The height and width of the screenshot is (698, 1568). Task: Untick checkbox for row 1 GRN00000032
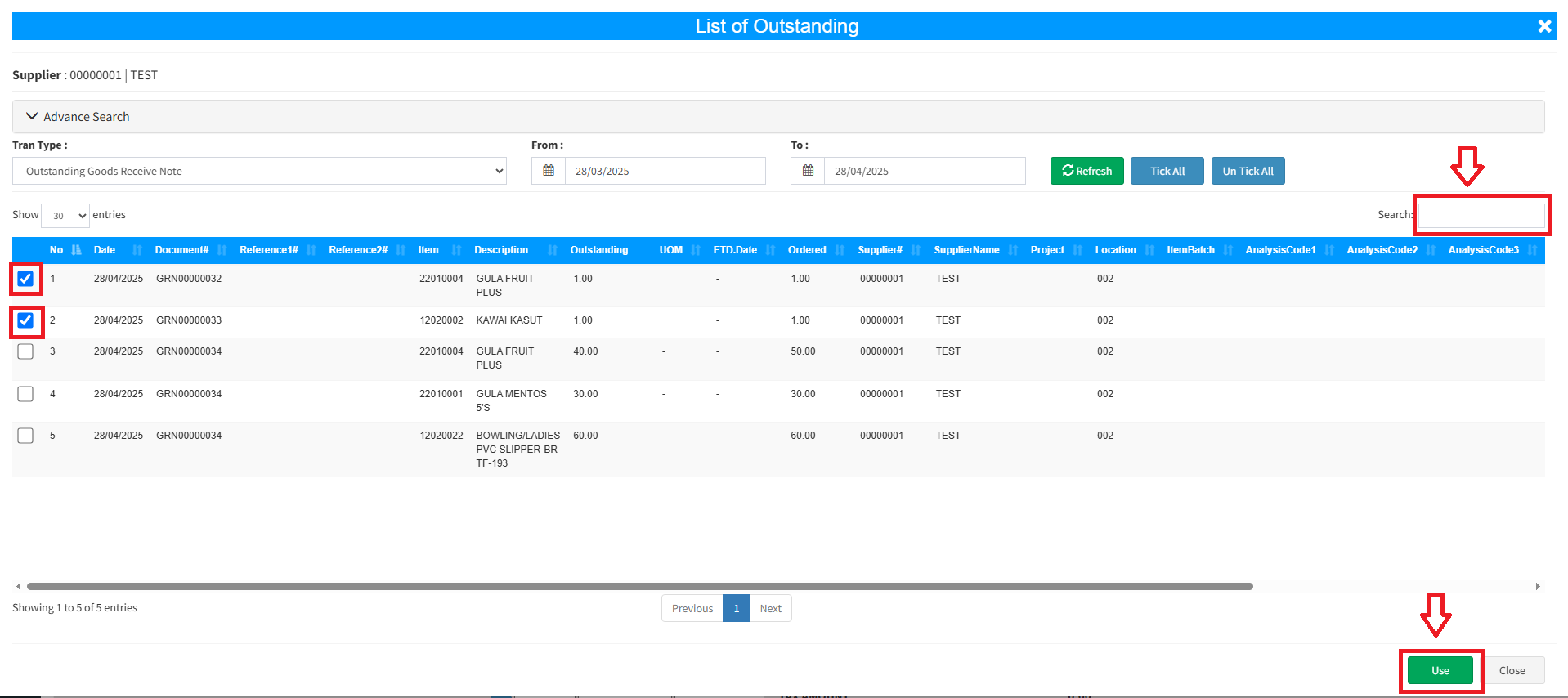26,279
